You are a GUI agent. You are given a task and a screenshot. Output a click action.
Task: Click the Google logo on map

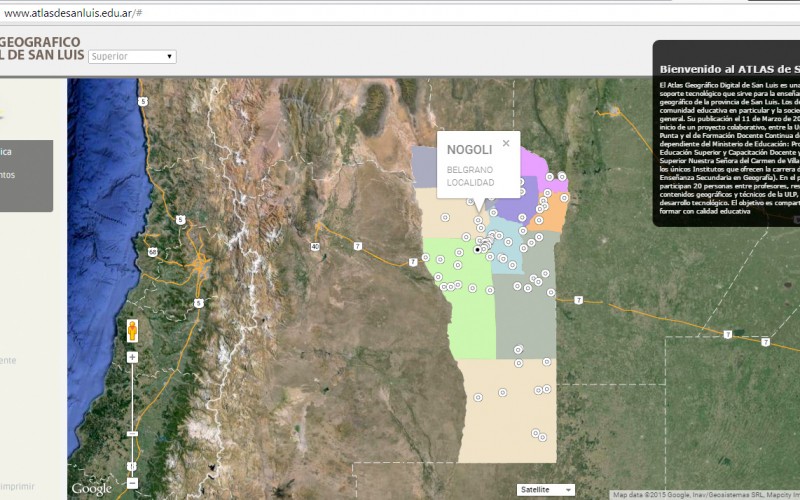pos(91,489)
